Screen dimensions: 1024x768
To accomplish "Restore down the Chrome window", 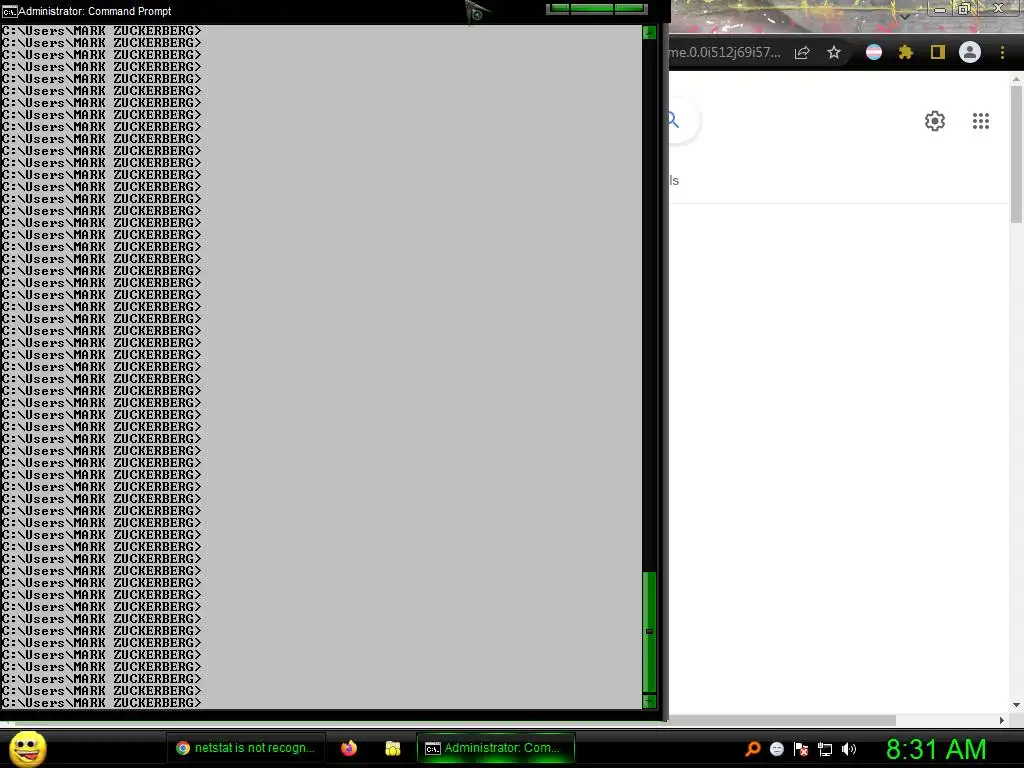I will click(964, 9).
